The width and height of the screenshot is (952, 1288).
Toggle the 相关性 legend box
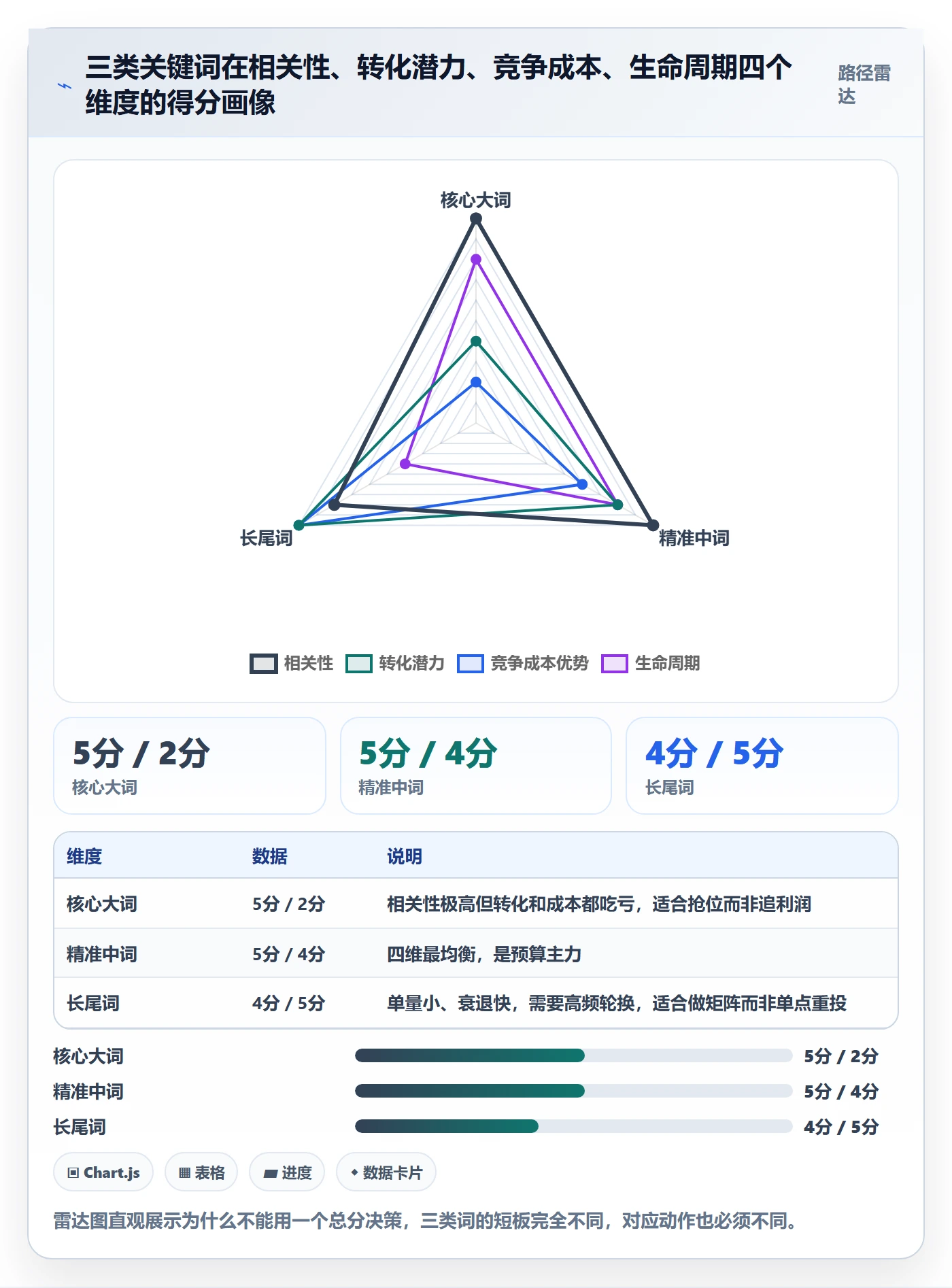[x=264, y=663]
